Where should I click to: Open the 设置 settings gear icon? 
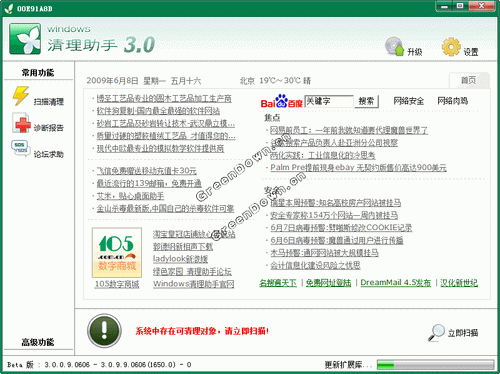[x=451, y=47]
